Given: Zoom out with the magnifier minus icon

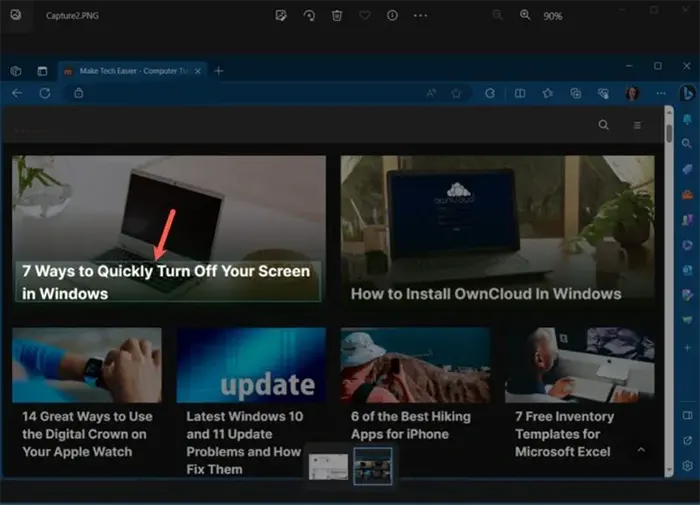Looking at the screenshot, I should pyautogui.click(x=498, y=16).
